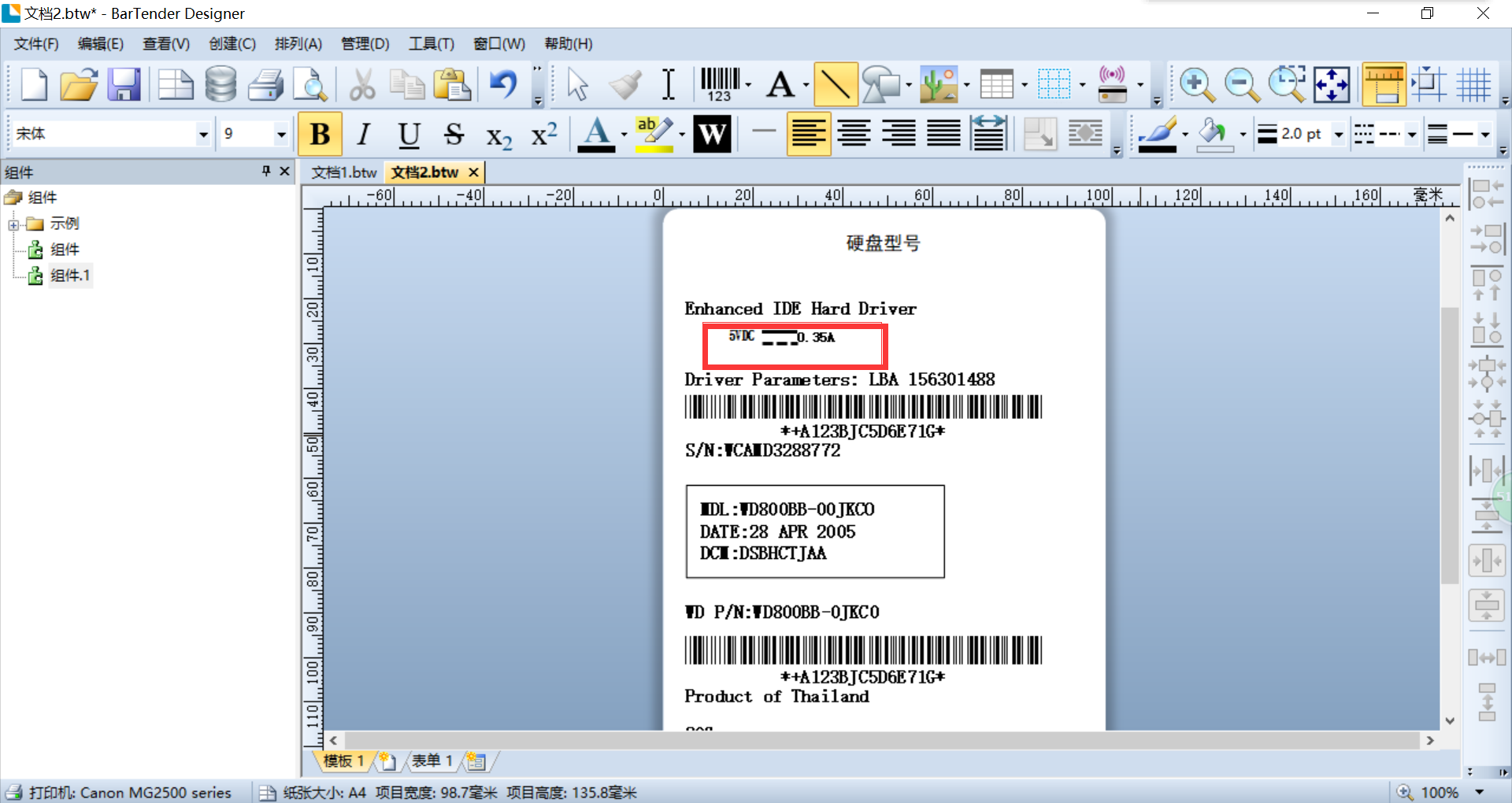Zoom out of the label
1512x803 pixels.
(1242, 84)
